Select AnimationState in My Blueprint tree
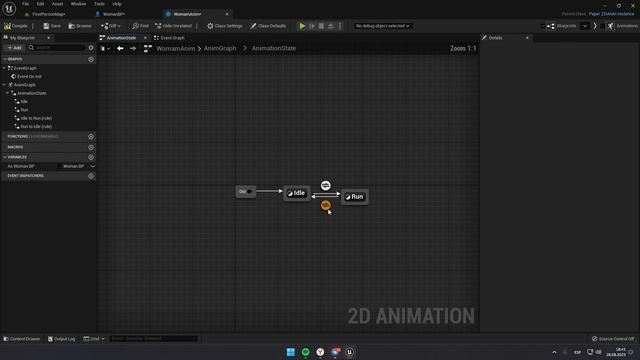 (x=31, y=93)
